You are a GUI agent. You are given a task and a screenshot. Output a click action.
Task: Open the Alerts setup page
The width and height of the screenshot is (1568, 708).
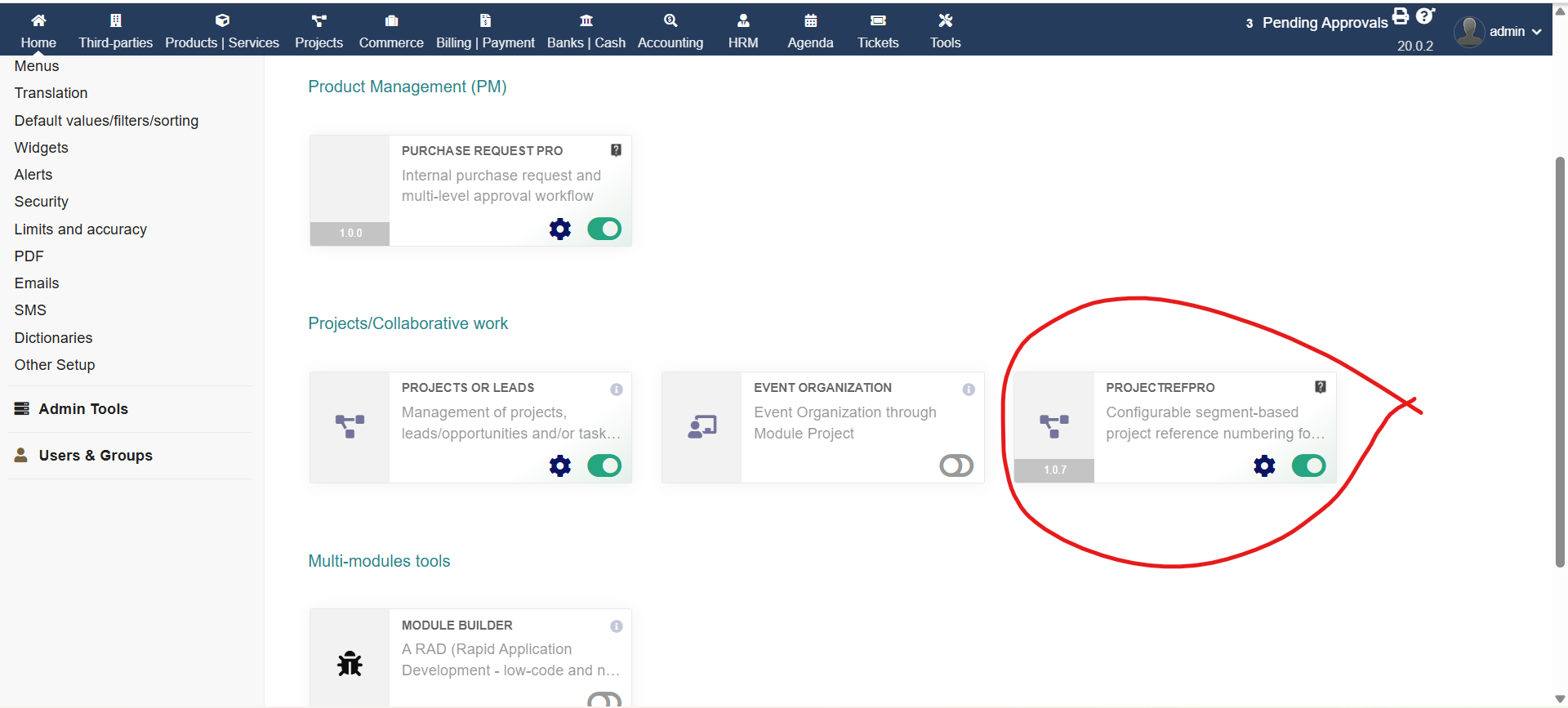[33, 175]
